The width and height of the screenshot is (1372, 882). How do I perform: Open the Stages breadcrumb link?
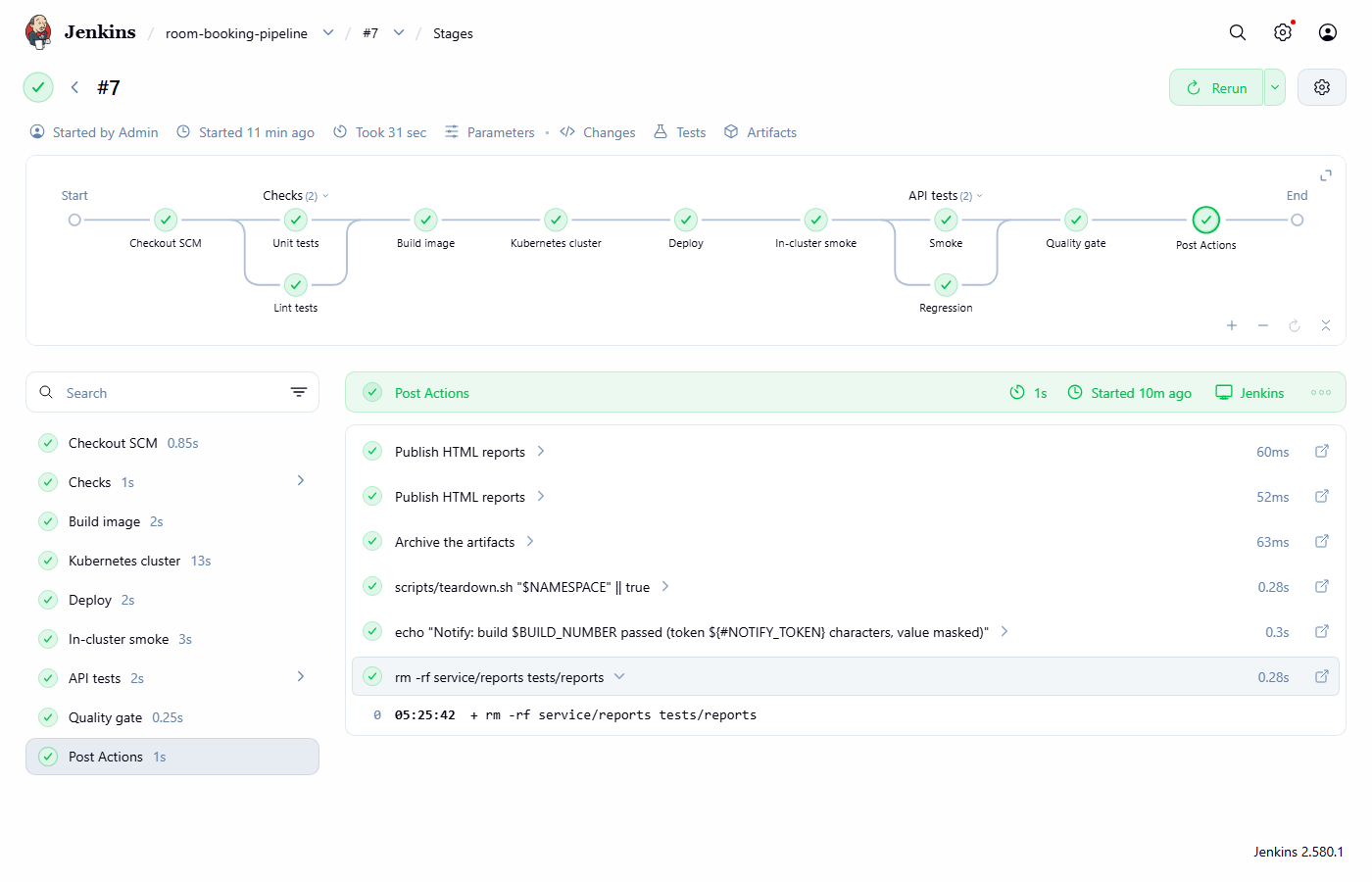(453, 33)
